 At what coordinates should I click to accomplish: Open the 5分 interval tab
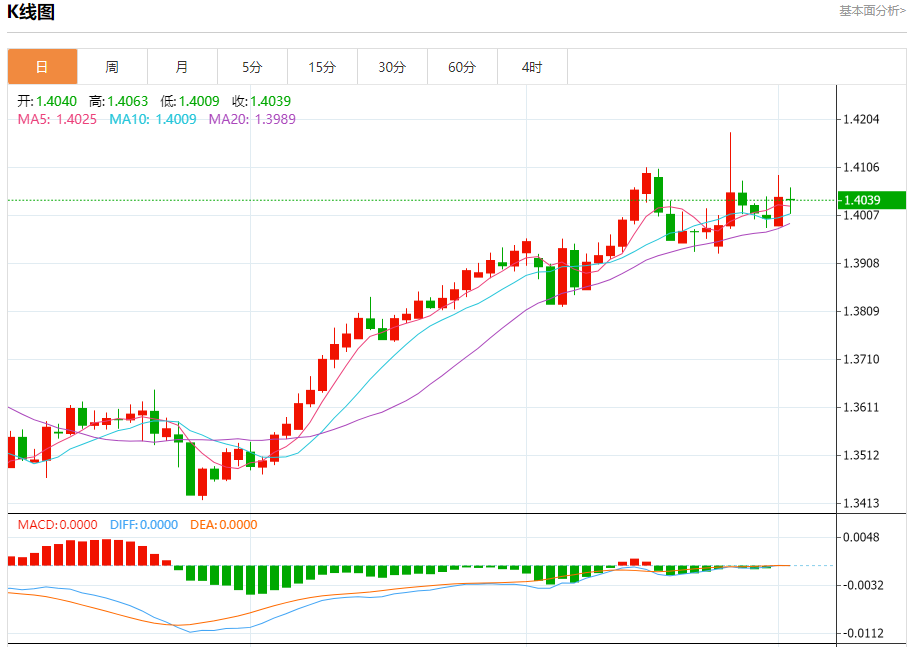(x=252, y=67)
